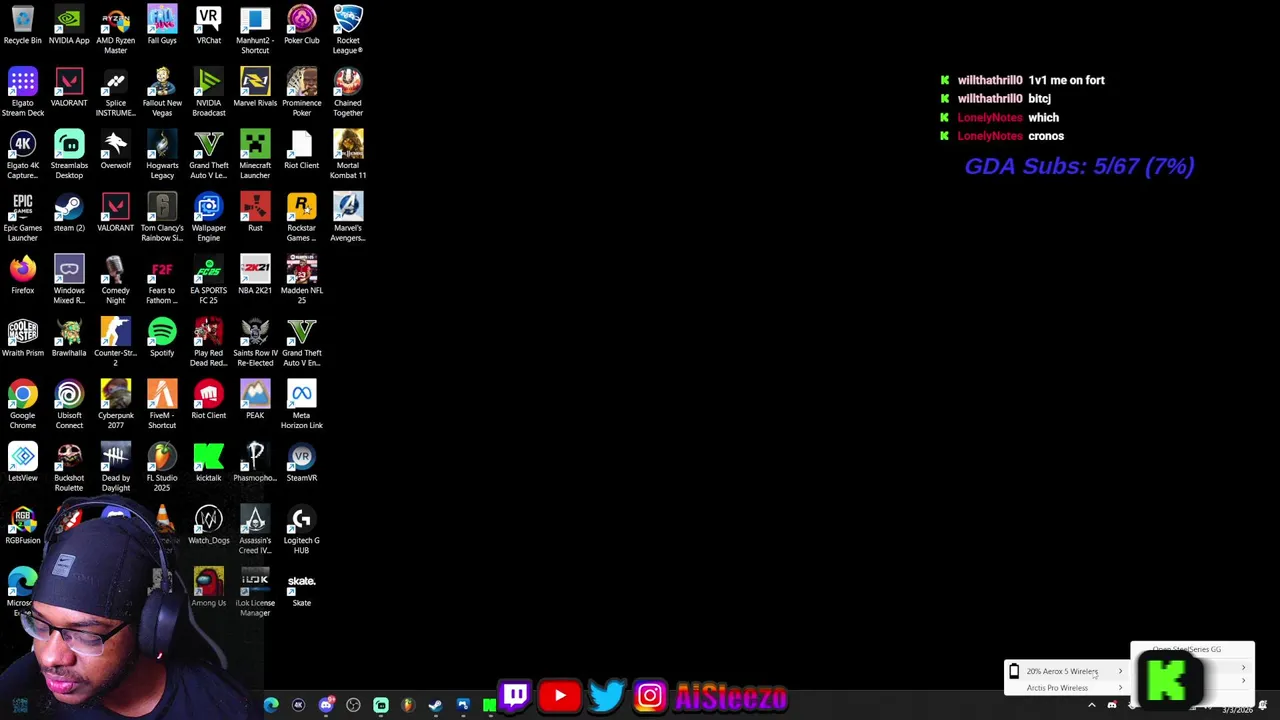
Task: Select the Rocket League desktop icon
Action: click(x=348, y=30)
